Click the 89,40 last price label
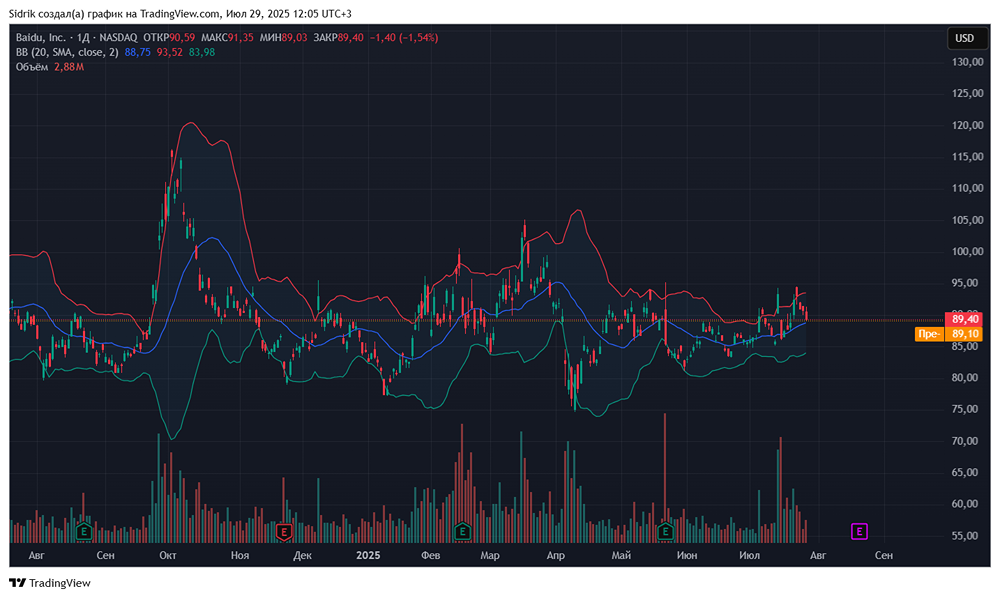Viewport: 1000px width, 598px height. 966,319
